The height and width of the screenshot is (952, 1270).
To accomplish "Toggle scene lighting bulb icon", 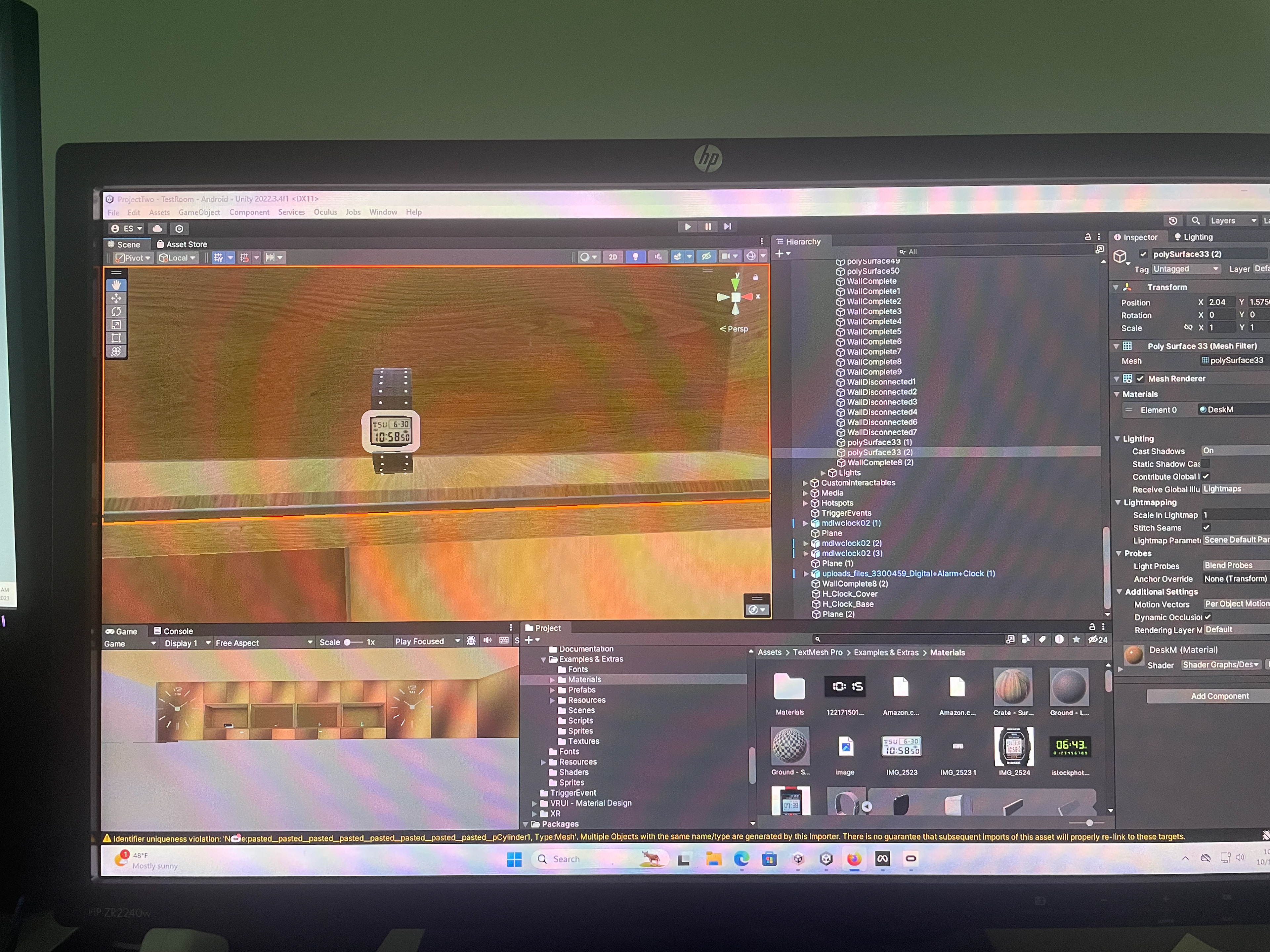I will click(636, 257).
